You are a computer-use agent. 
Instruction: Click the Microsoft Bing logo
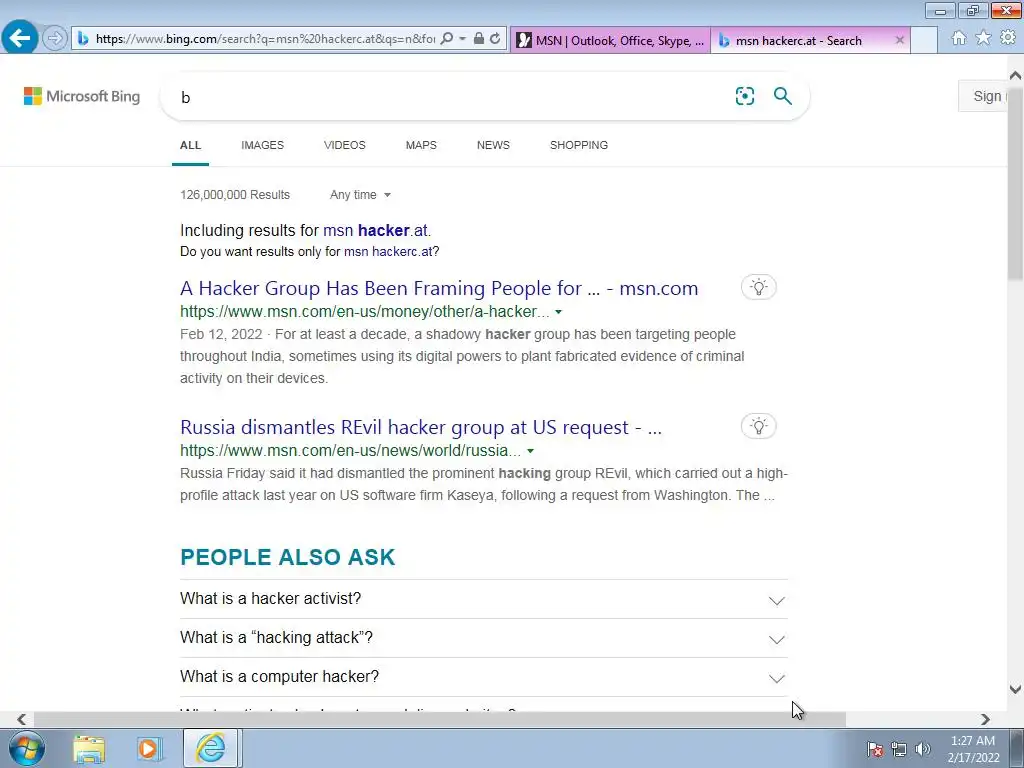[82, 97]
